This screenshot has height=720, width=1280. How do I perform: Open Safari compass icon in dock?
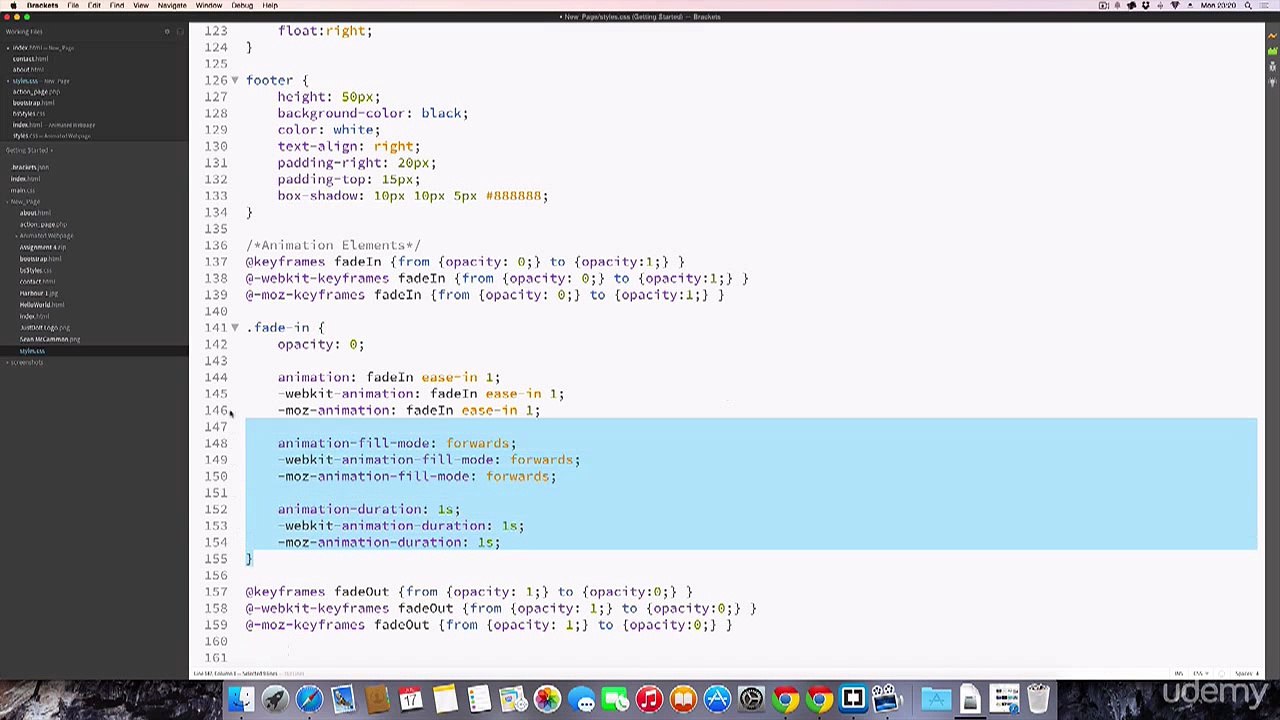click(x=309, y=699)
